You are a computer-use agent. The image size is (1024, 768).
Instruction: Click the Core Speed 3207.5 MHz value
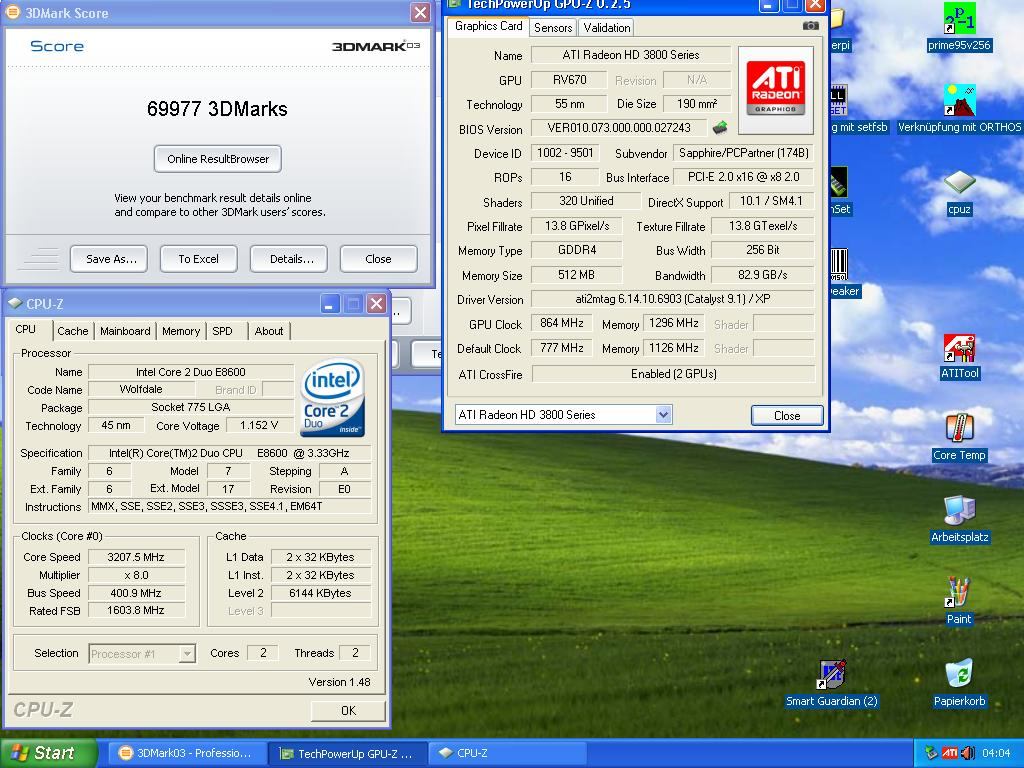pyautogui.click(x=136, y=557)
